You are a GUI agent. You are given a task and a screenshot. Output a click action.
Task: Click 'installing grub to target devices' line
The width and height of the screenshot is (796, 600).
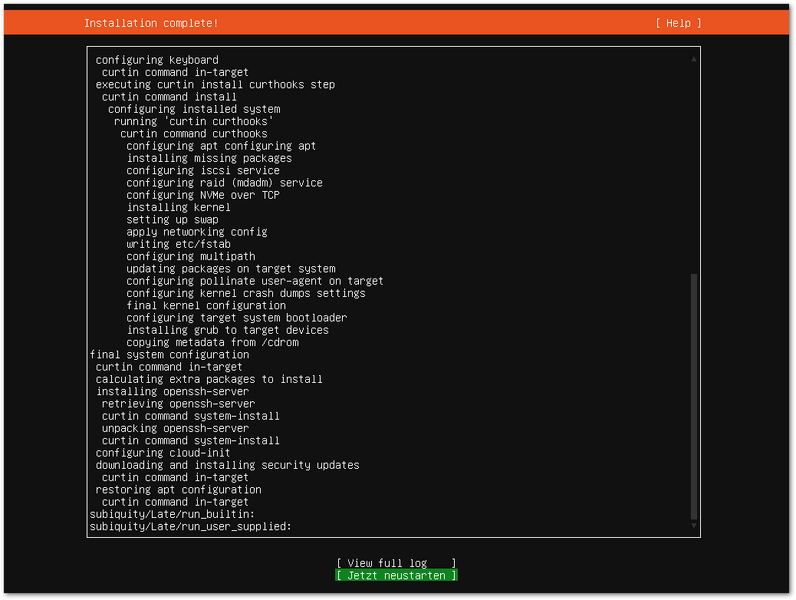point(227,330)
